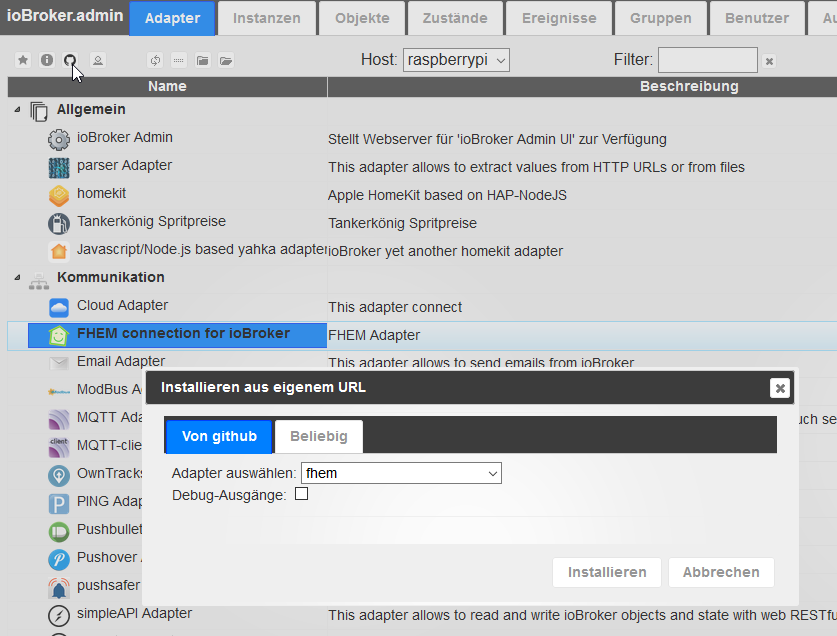Image resolution: width=837 pixels, height=636 pixels.
Task: Click the yahka house icon
Action: coord(59,252)
